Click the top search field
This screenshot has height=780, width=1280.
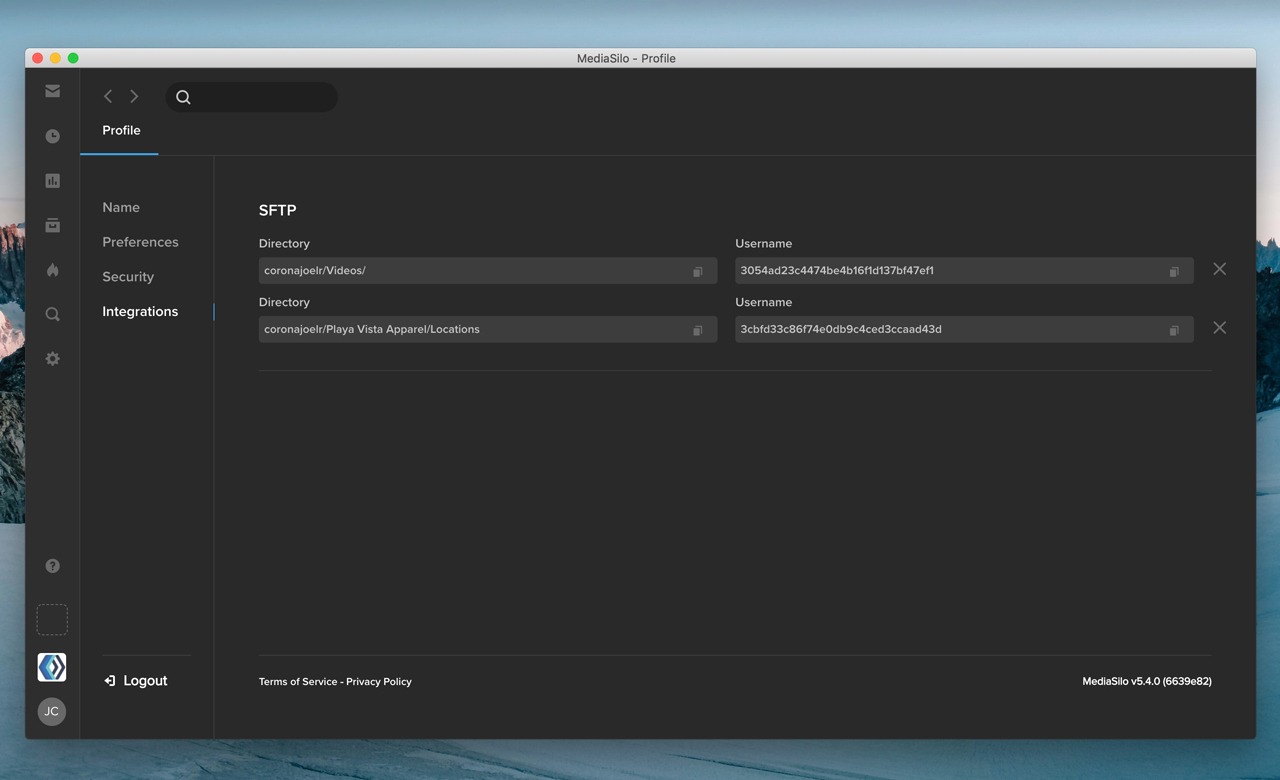tap(251, 97)
